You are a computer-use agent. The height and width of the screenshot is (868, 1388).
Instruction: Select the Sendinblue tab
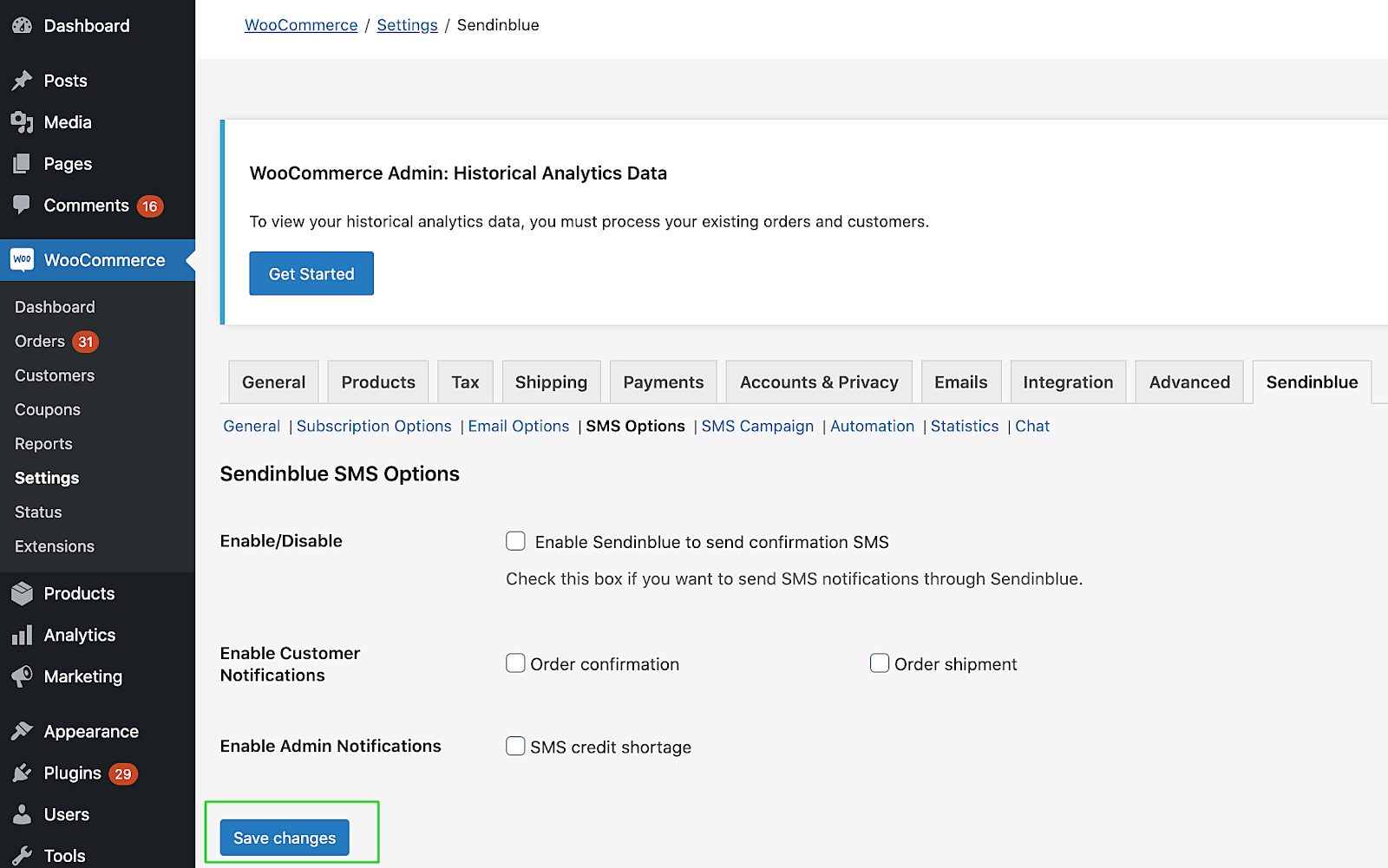coord(1312,382)
